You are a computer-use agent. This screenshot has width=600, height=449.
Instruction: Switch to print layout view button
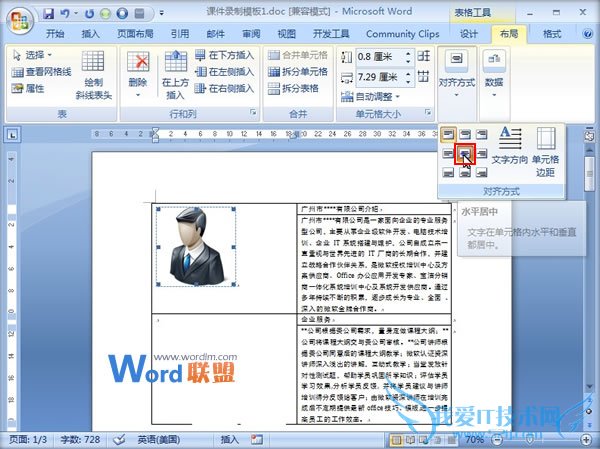tap(396, 439)
